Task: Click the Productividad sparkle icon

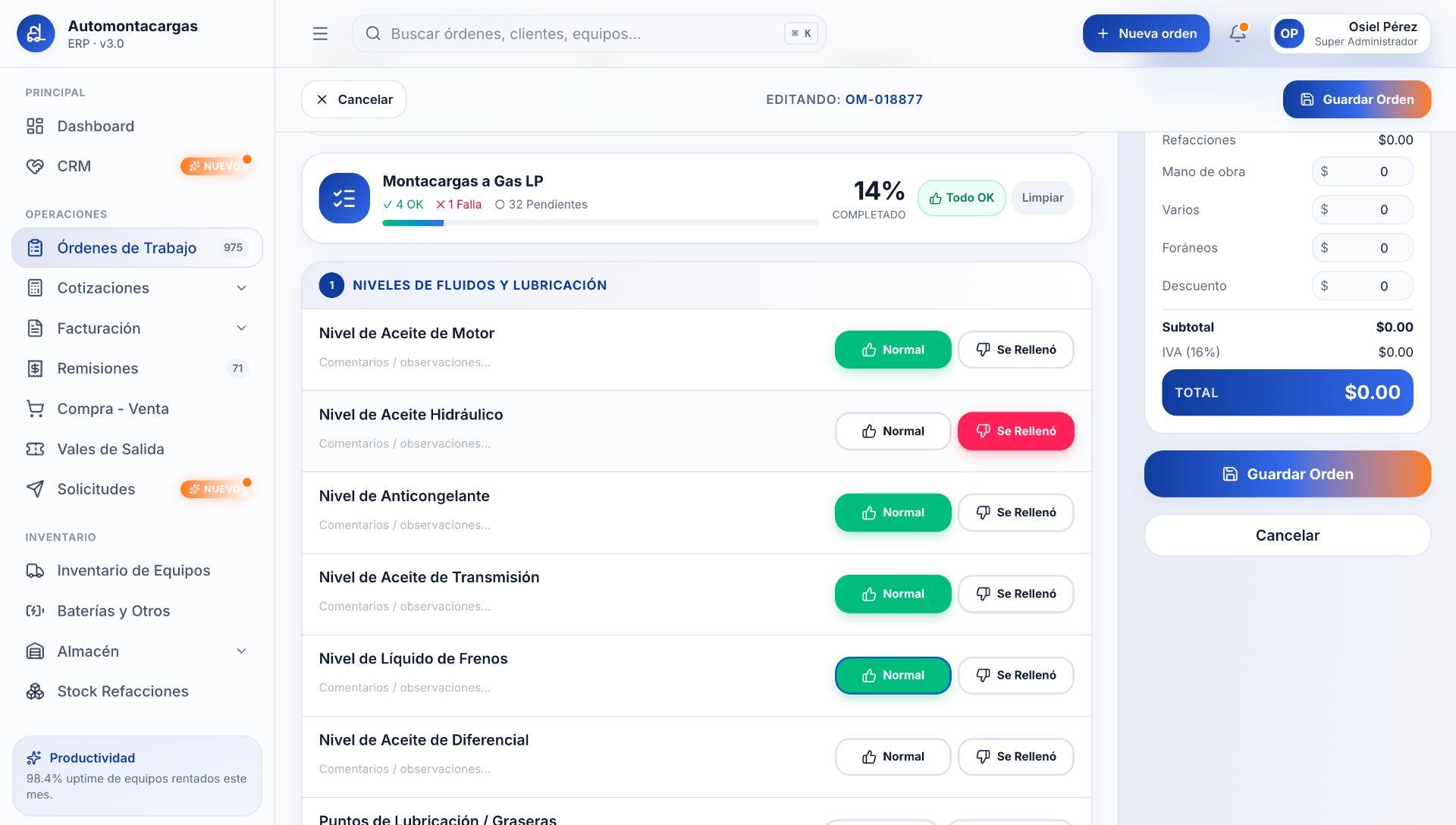Action: point(34,758)
